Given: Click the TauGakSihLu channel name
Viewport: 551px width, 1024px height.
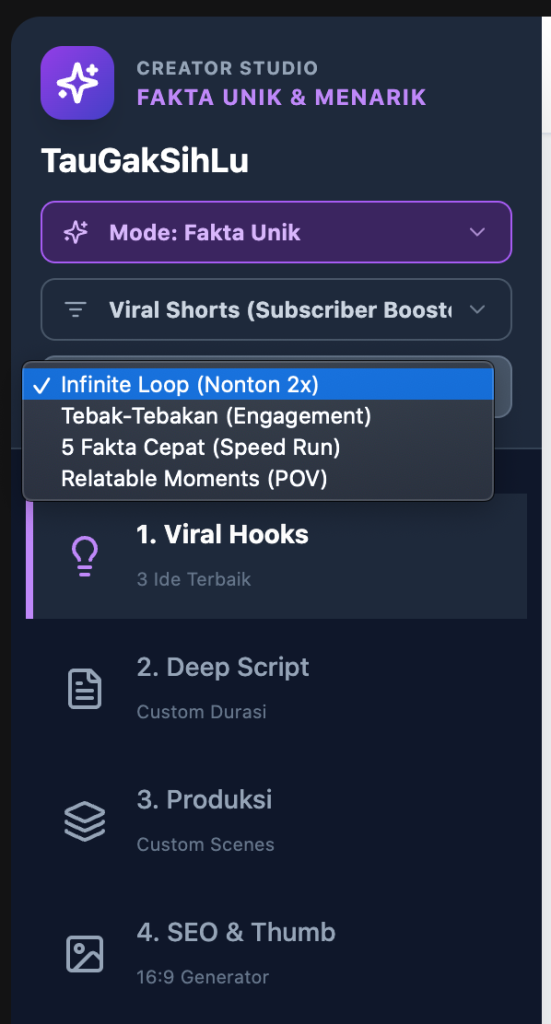Looking at the screenshot, I should [145, 161].
